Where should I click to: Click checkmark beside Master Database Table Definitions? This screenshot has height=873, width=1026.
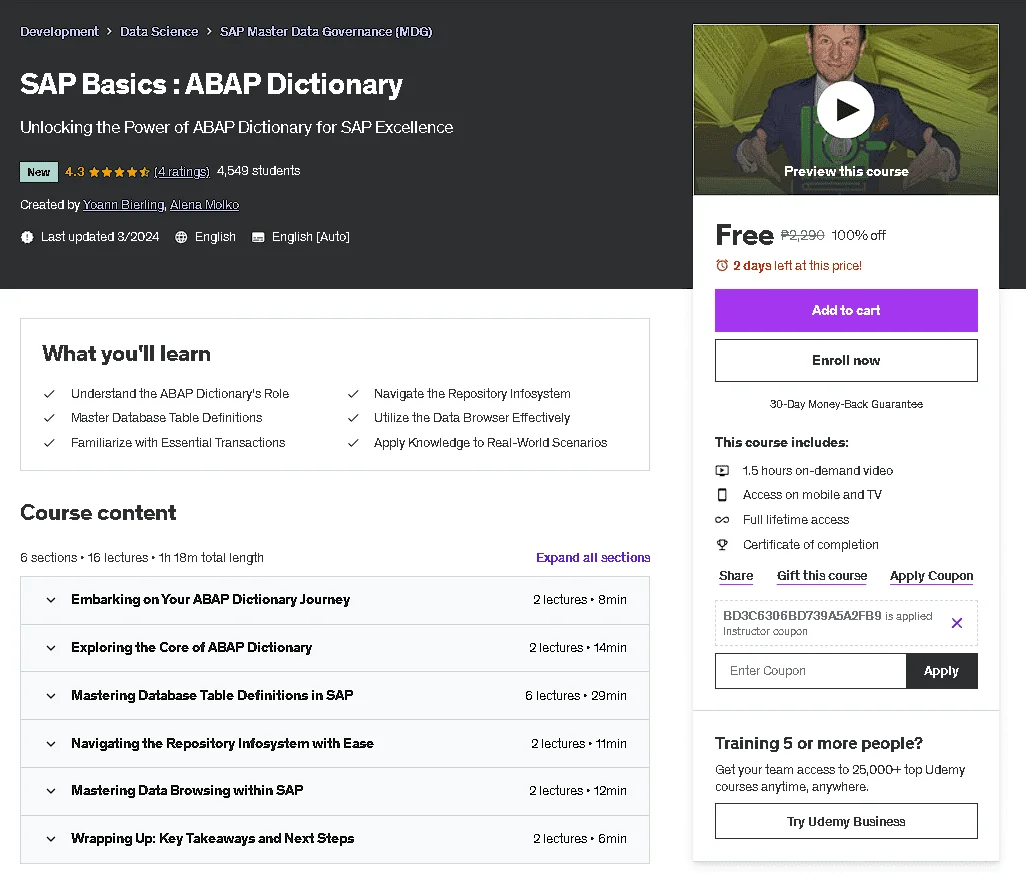49,418
